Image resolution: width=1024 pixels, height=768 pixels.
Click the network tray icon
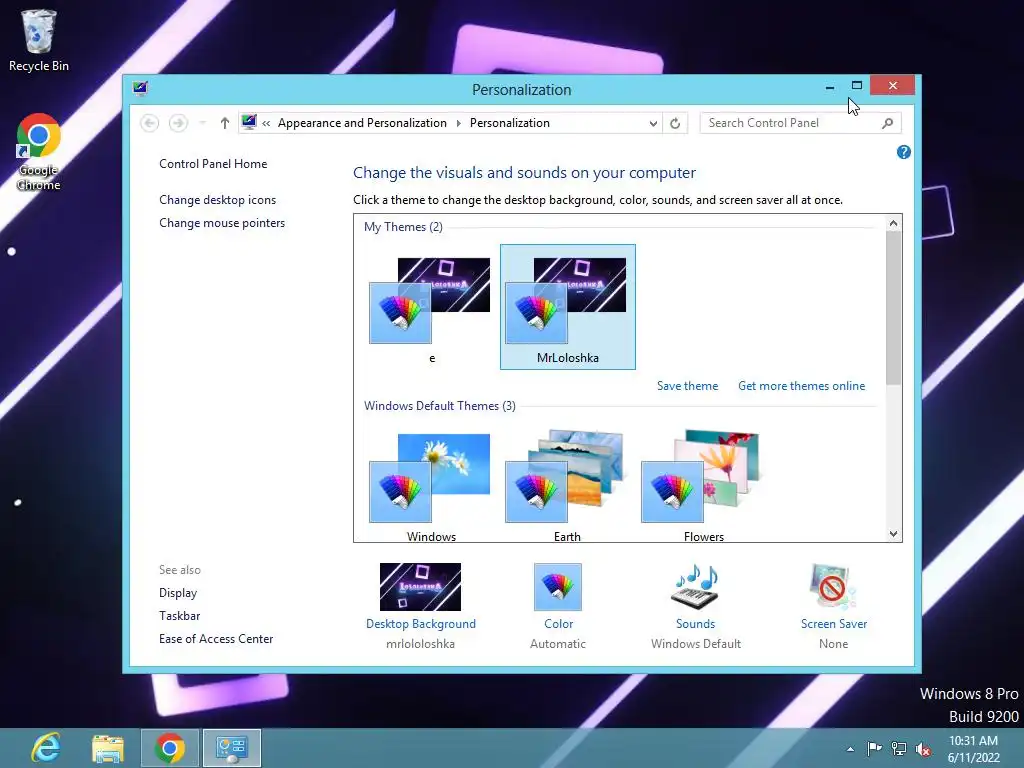point(899,748)
